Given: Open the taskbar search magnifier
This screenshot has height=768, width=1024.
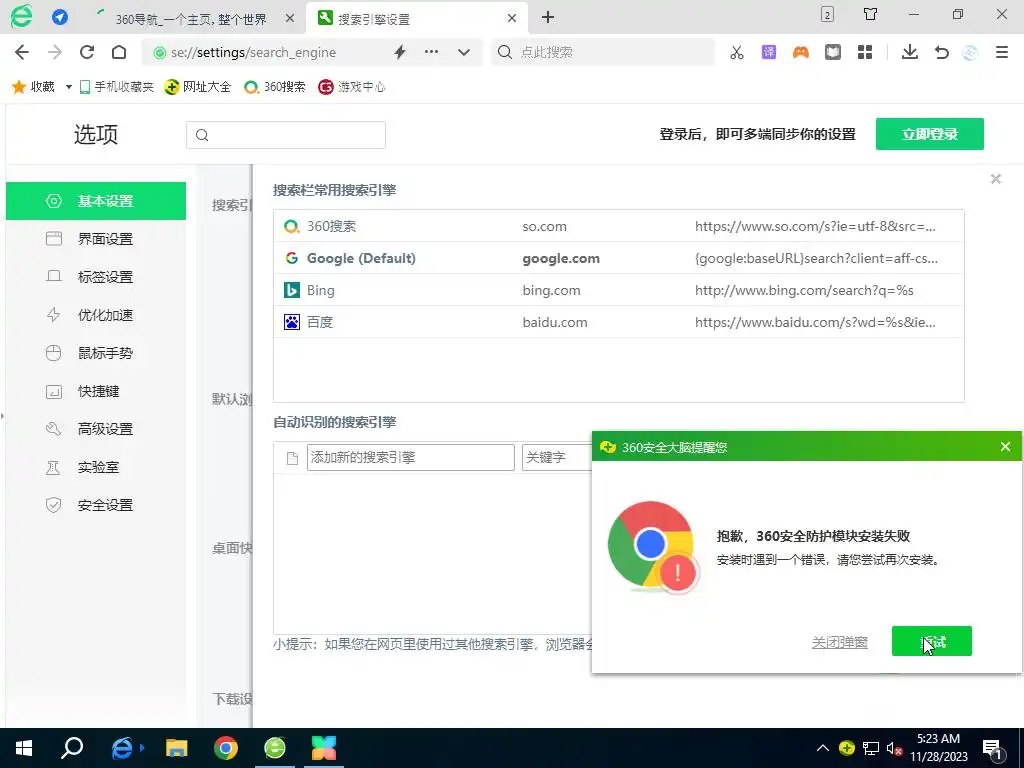Looking at the screenshot, I should click(72, 748).
